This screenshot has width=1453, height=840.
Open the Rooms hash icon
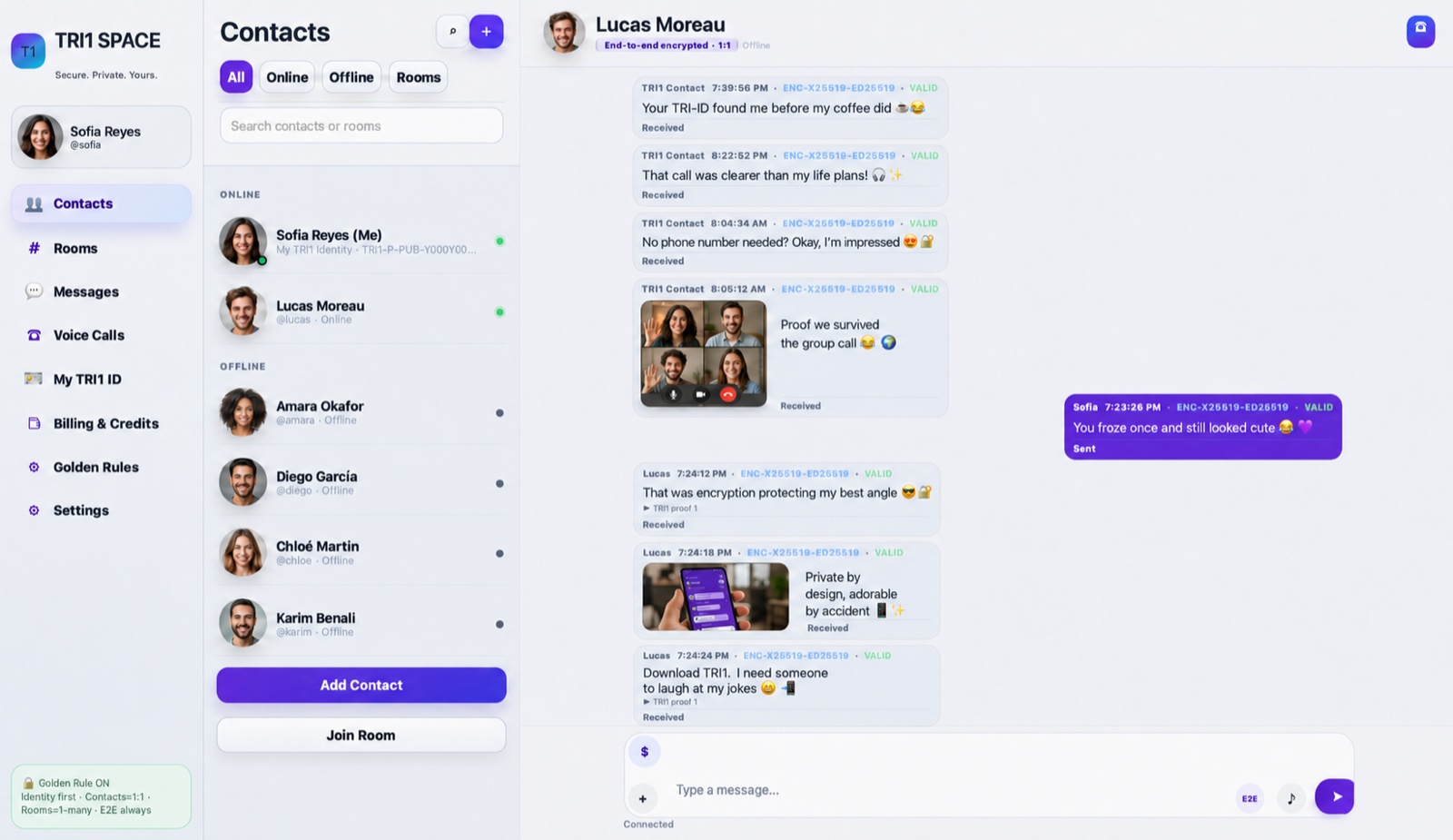(34, 248)
